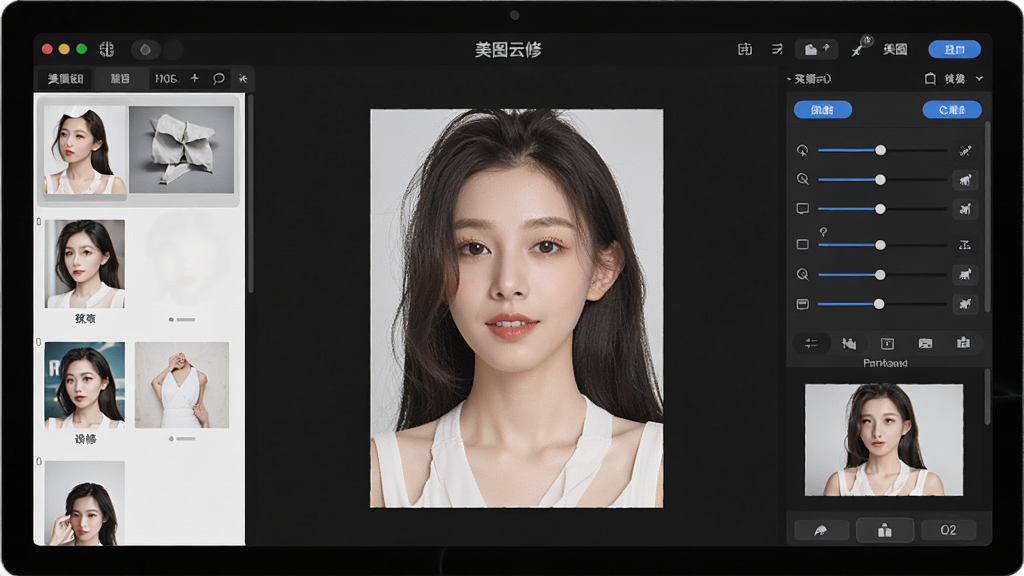Click the 02 button at bottom right
The image size is (1024, 576).
click(x=948, y=530)
